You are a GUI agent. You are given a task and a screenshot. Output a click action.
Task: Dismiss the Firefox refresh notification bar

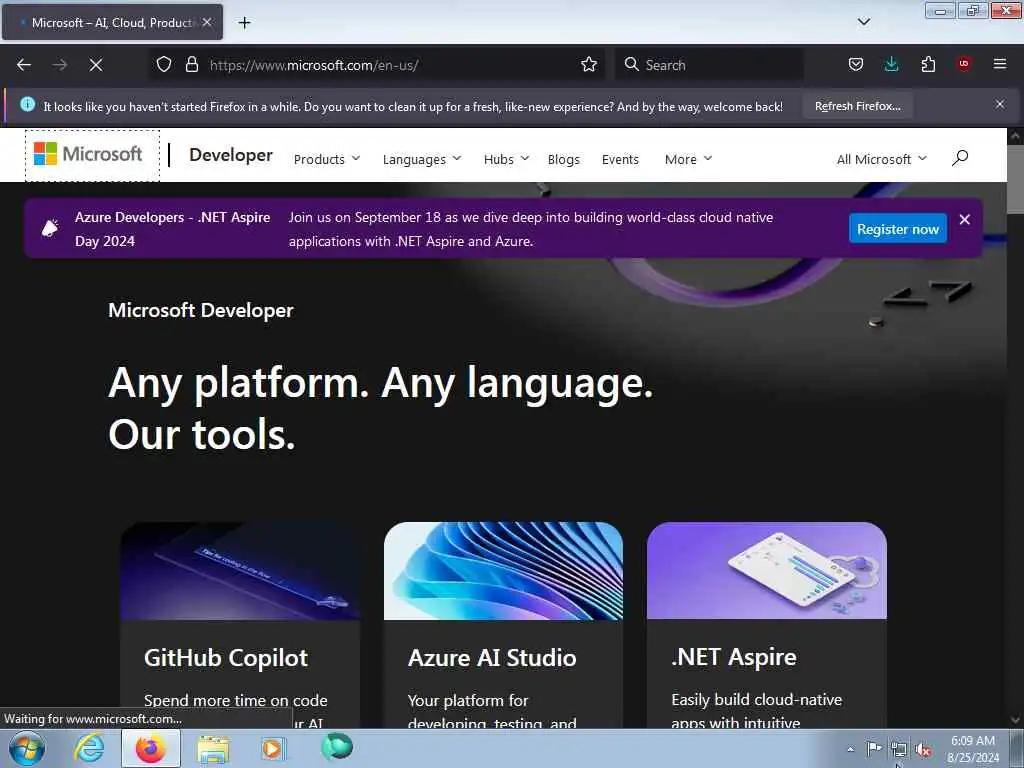(x=1000, y=104)
